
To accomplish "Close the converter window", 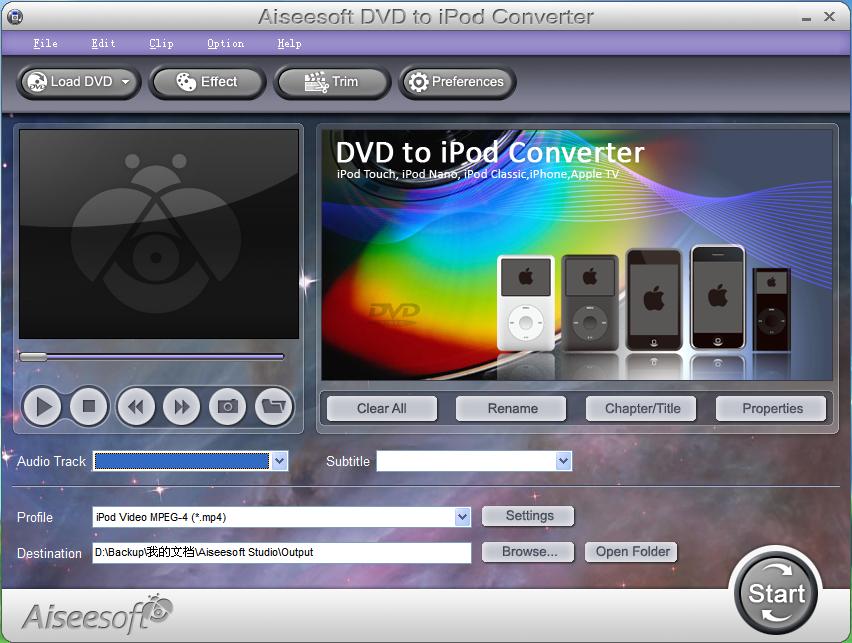I will click(x=829, y=17).
